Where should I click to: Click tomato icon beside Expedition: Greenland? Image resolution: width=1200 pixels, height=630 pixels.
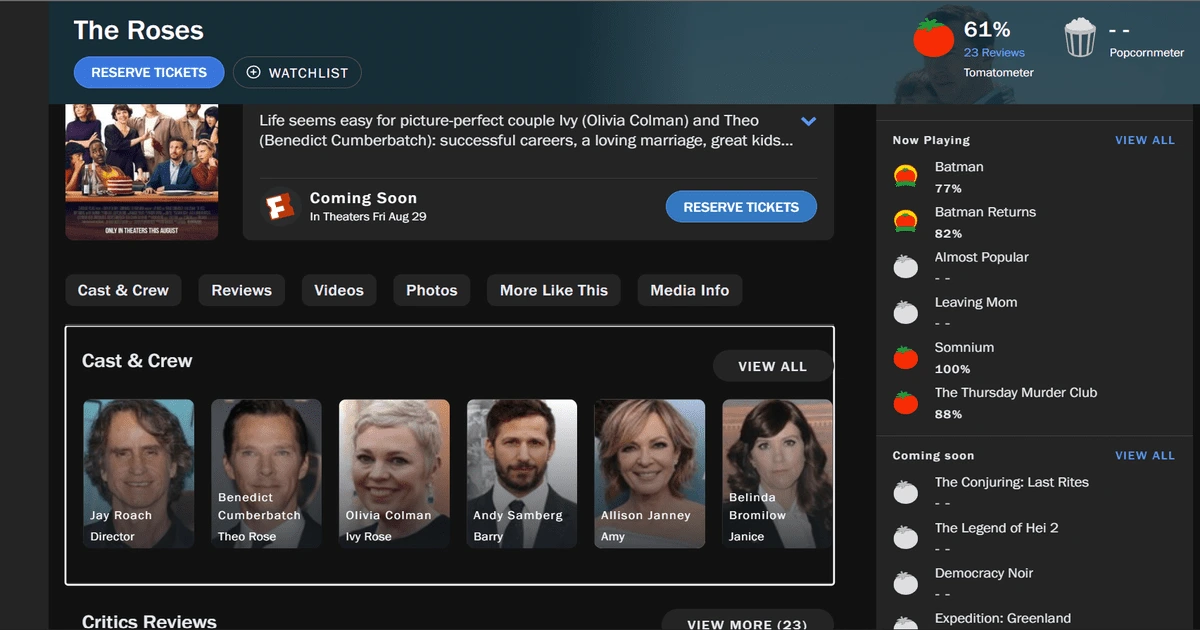pyautogui.click(x=906, y=622)
